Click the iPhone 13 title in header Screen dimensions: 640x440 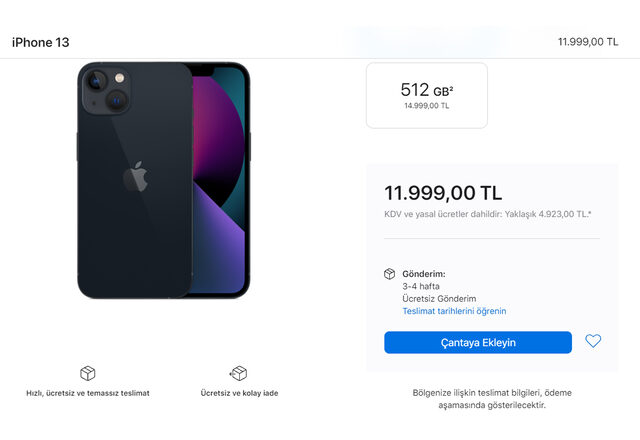point(40,42)
